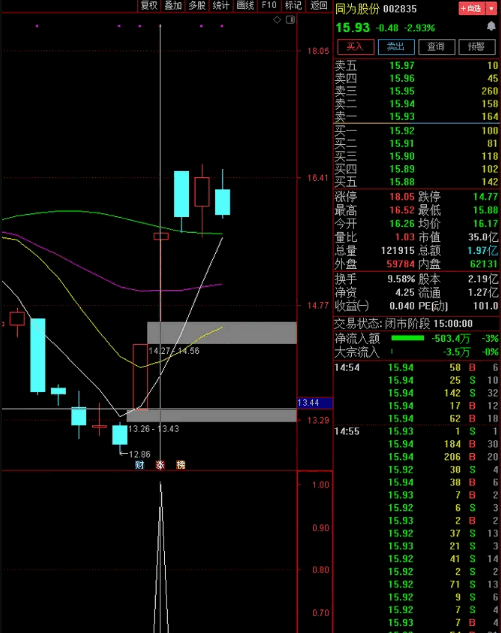The height and width of the screenshot is (633, 501).
Task: Select the 画线 drawing tool menu
Action: coord(245,5)
